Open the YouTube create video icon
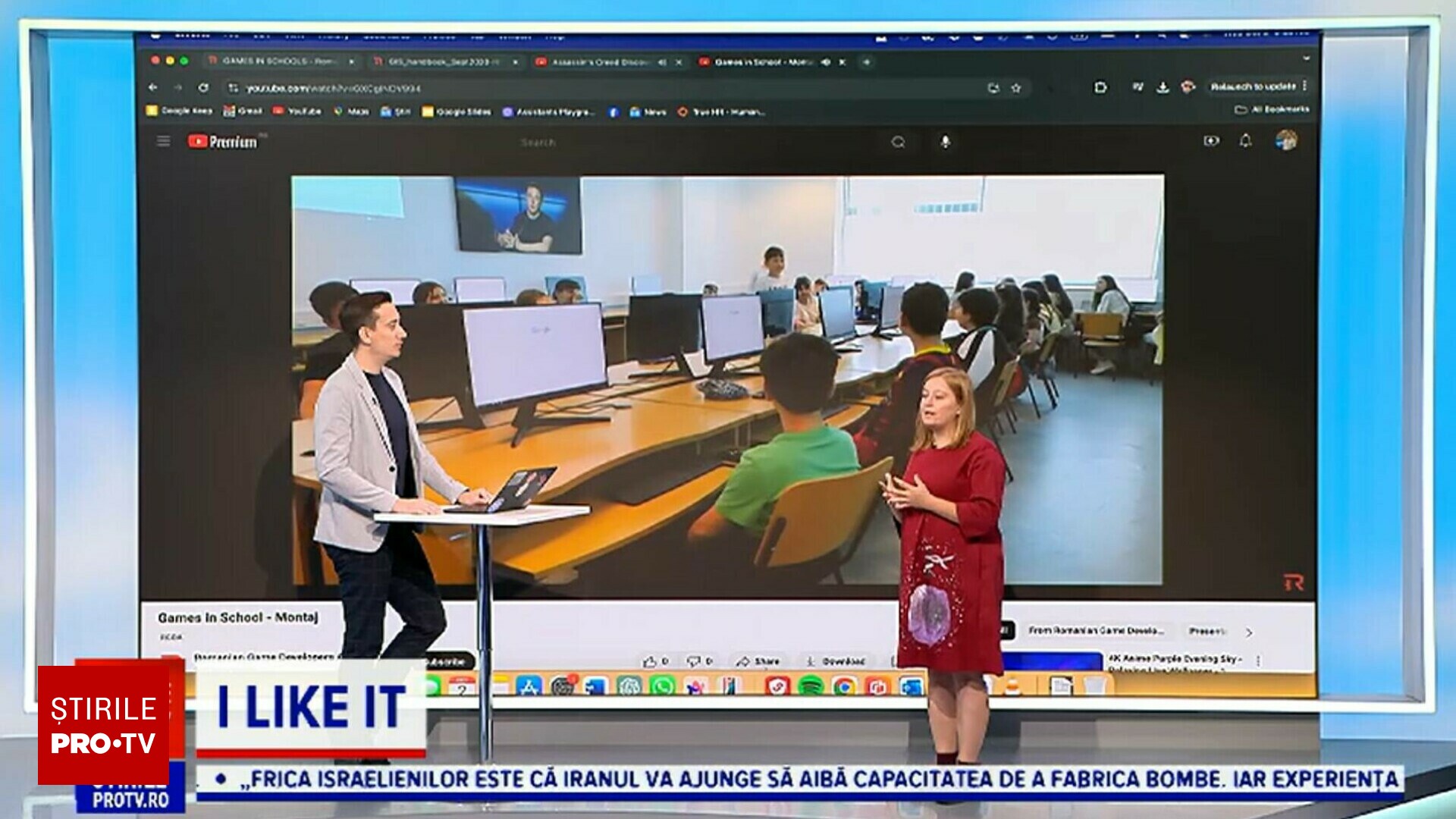The height and width of the screenshot is (819, 1456). (x=1211, y=140)
